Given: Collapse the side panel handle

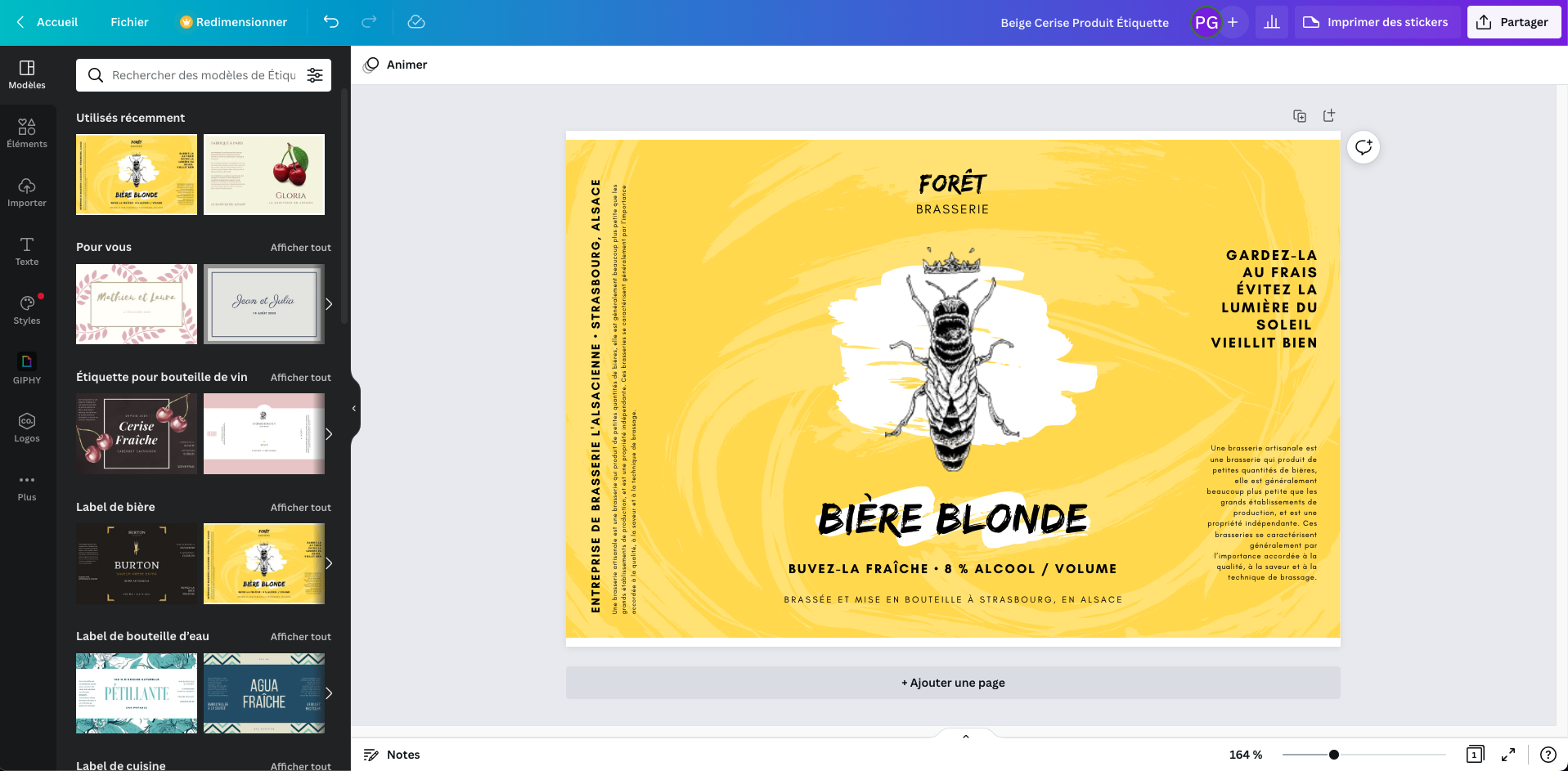Looking at the screenshot, I should pos(354,408).
